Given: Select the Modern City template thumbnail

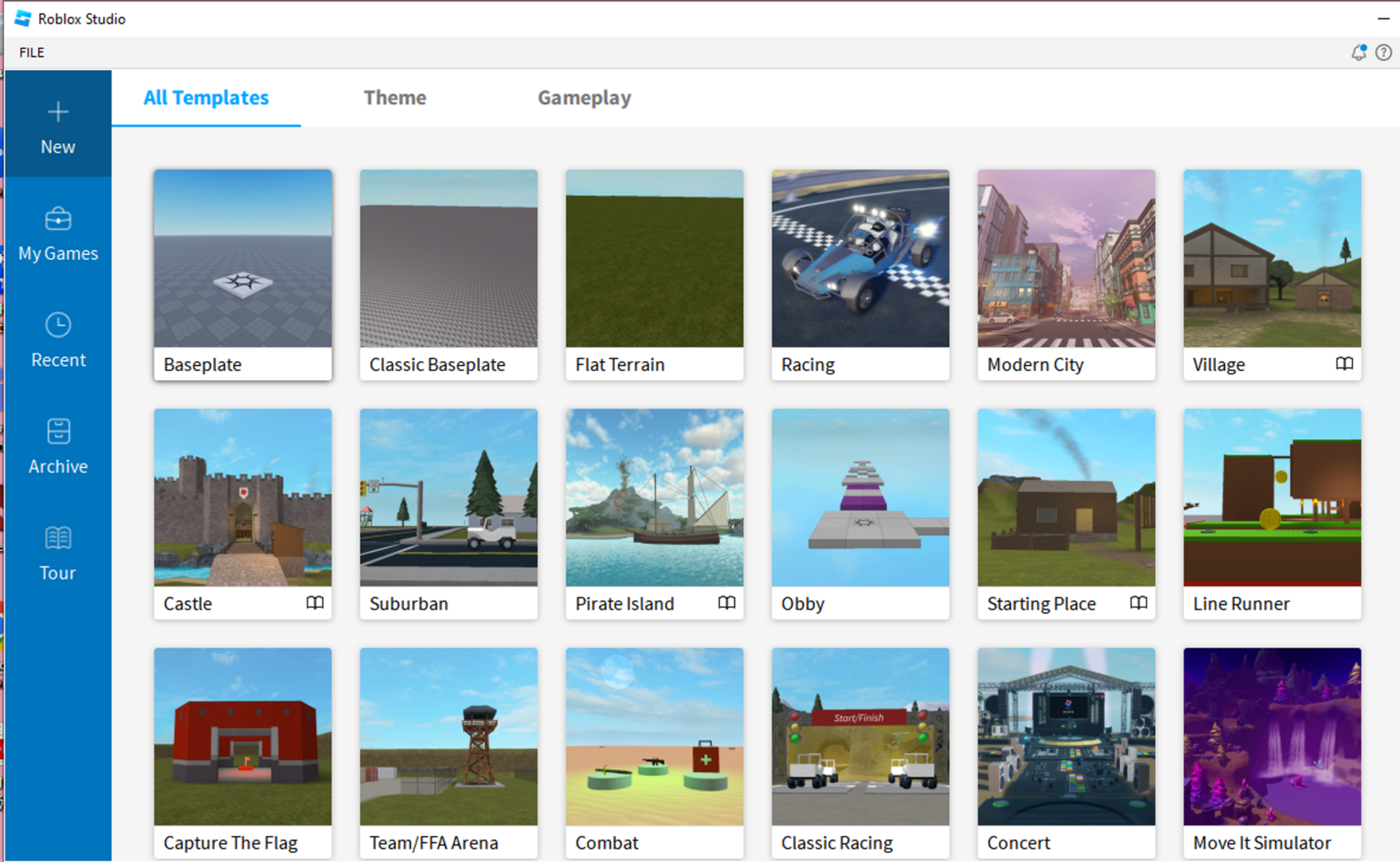Looking at the screenshot, I should pyautogui.click(x=1066, y=258).
